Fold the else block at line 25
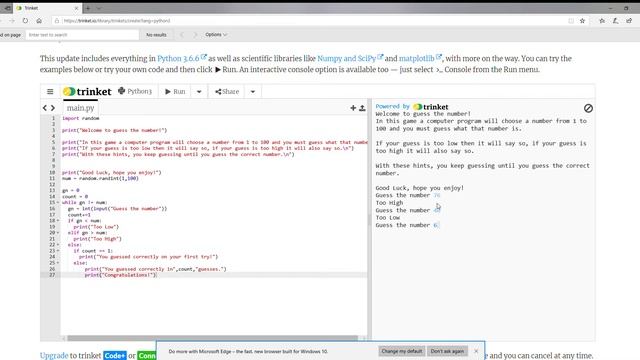Image resolution: width=640 pixels, height=360 pixels. click(58, 263)
